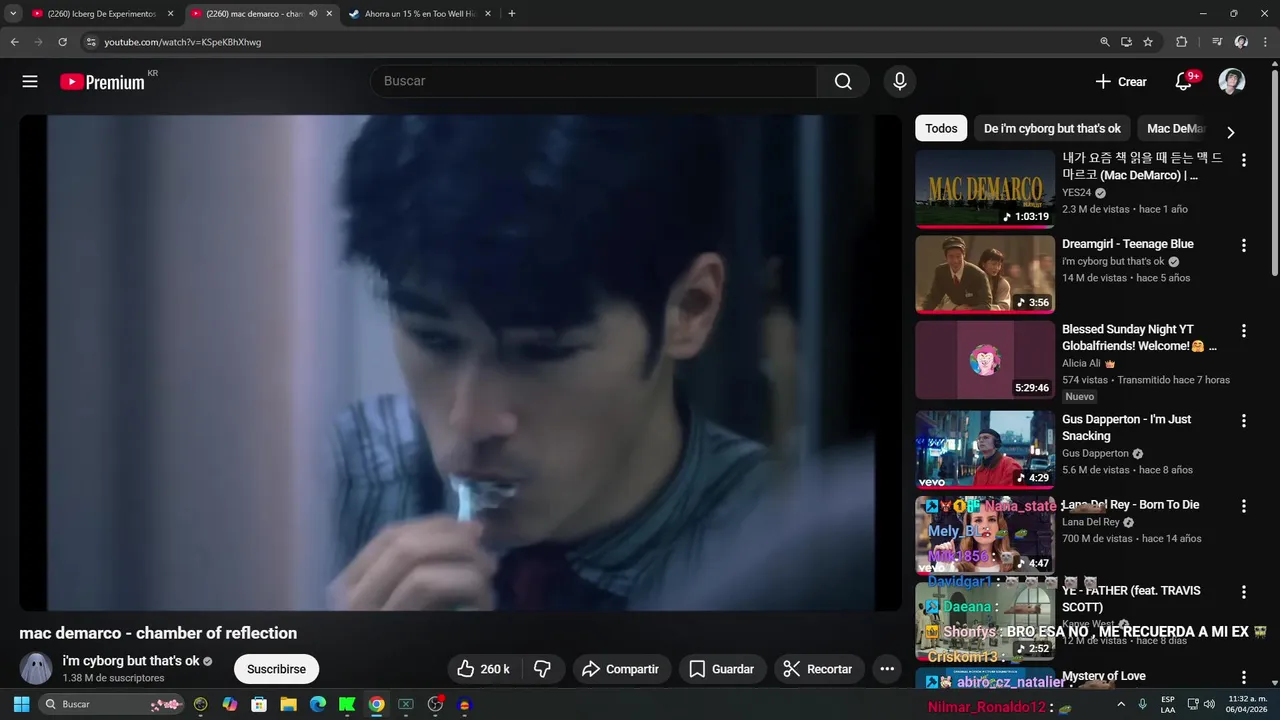Open the Chrome three-dot menu

click(x=1266, y=42)
